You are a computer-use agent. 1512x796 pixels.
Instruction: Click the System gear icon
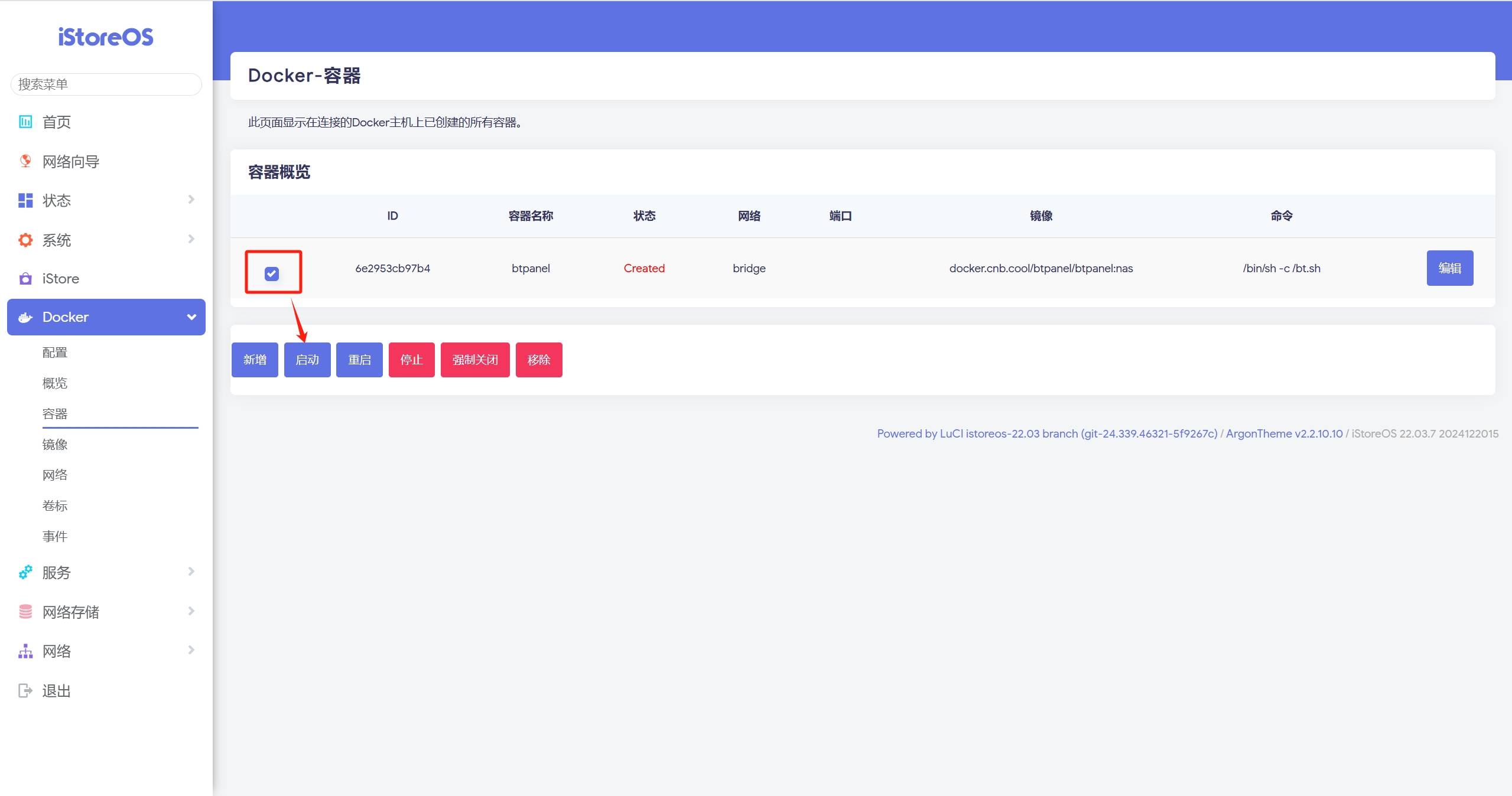click(x=25, y=240)
